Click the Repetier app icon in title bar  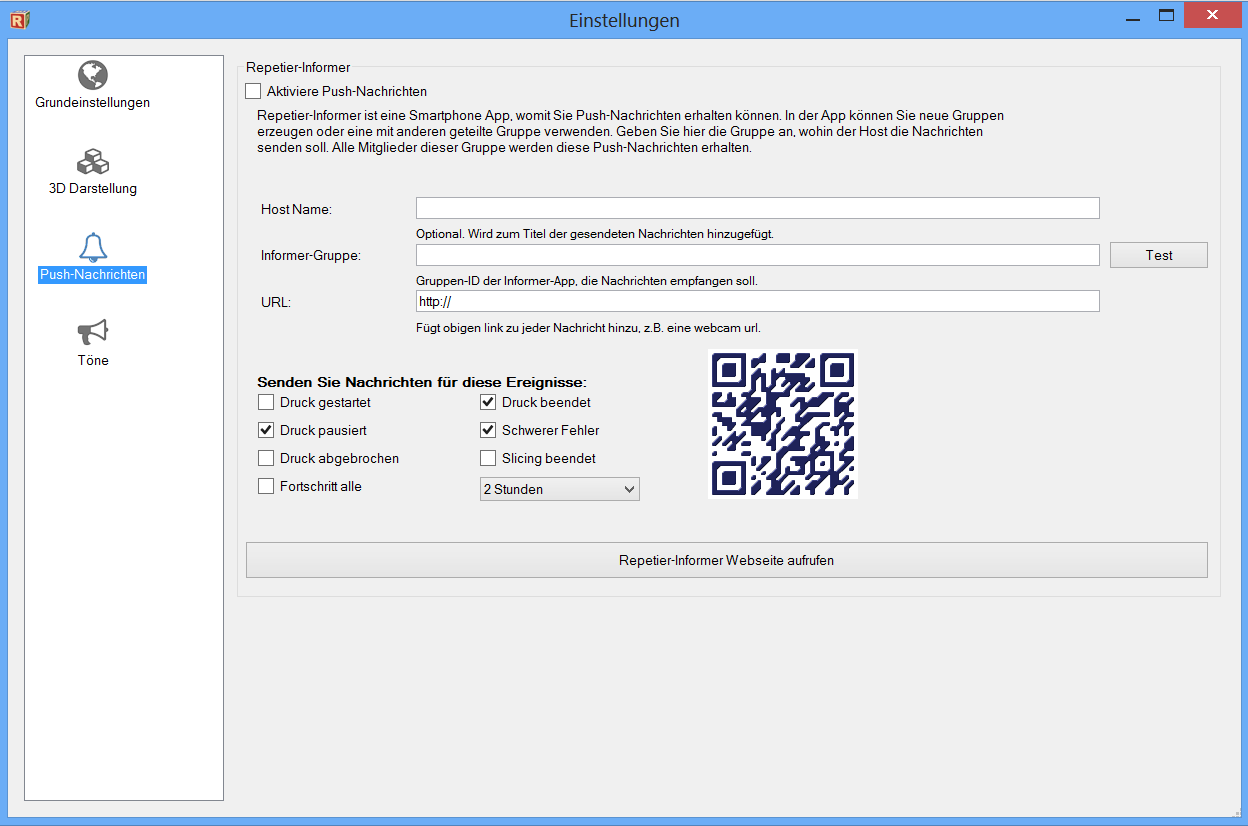(20, 19)
